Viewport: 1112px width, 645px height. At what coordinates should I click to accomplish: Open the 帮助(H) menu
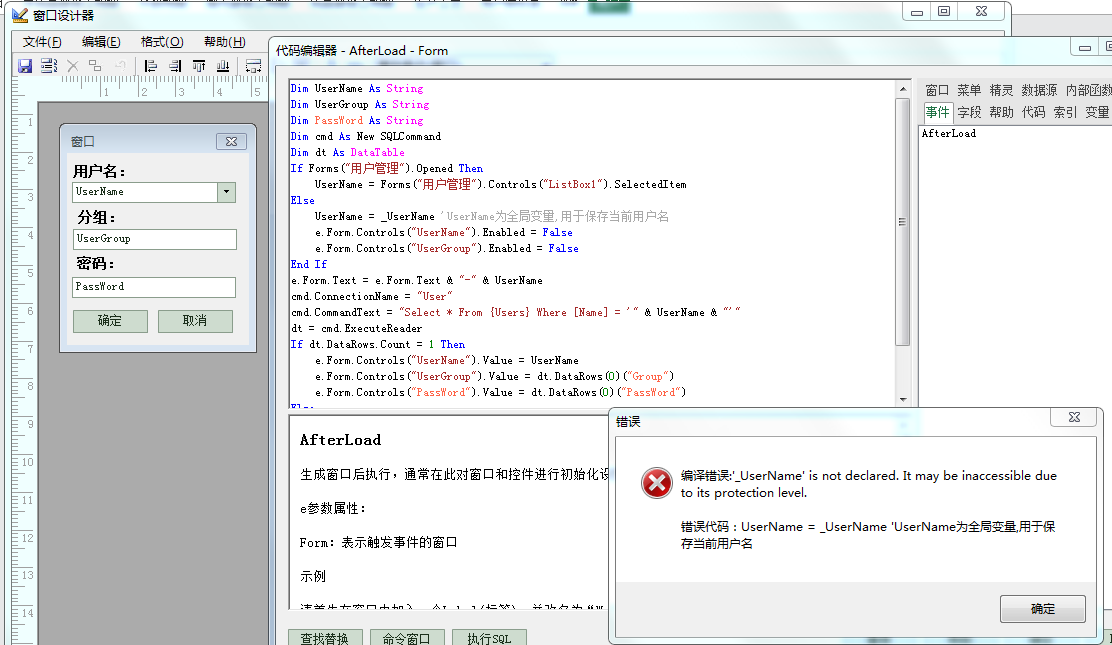(224, 42)
